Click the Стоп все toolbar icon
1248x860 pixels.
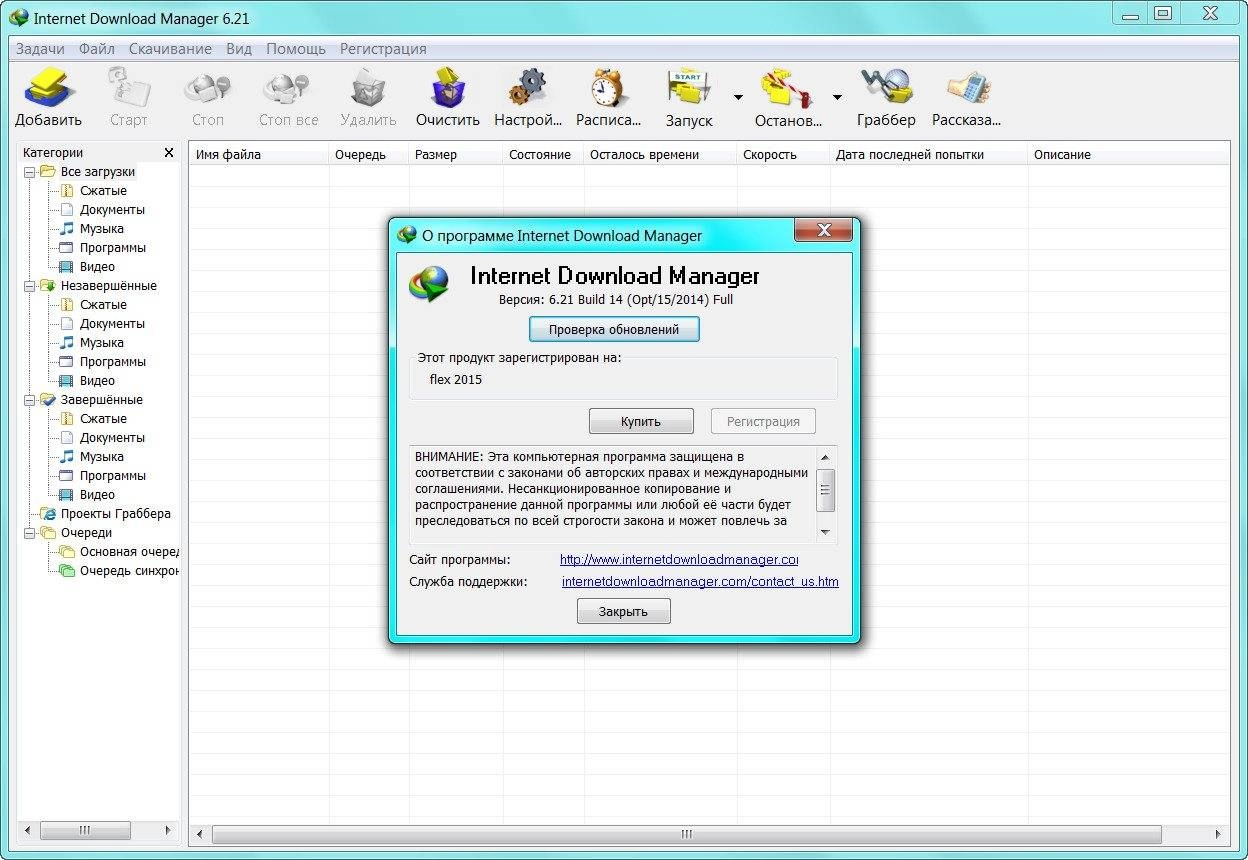(x=288, y=88)
